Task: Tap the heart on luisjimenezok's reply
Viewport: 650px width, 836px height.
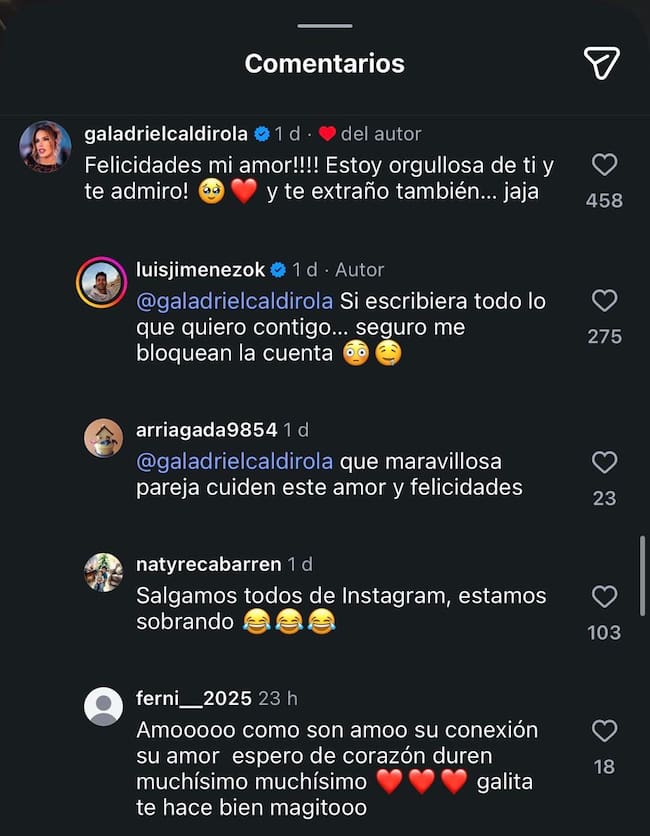Action: click(604, 300)
